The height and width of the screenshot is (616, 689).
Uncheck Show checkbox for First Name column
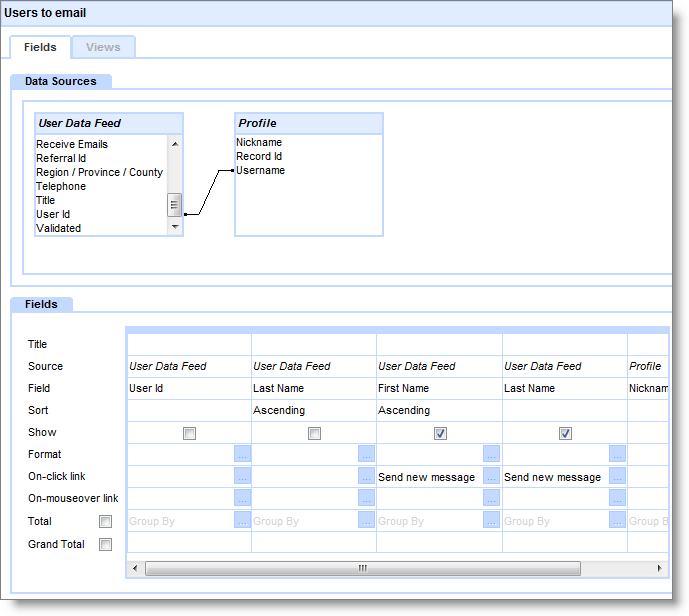click(440, 433)
